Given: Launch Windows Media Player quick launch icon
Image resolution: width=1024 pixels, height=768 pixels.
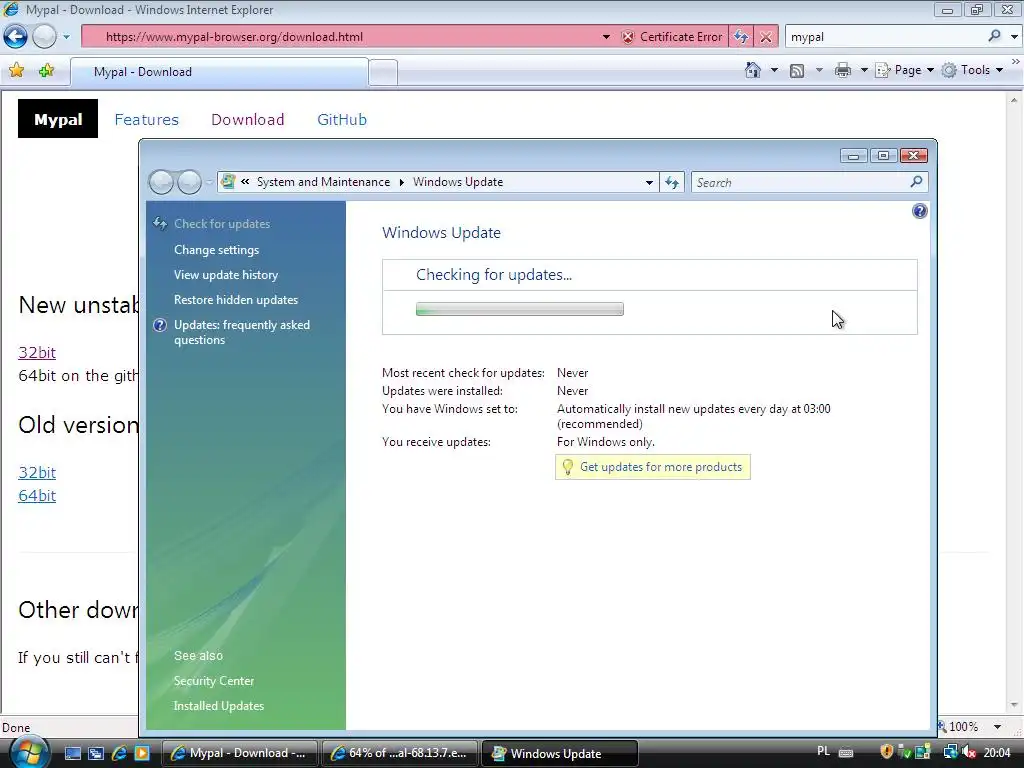Looking at the screenshot, I should coord(142,754).
